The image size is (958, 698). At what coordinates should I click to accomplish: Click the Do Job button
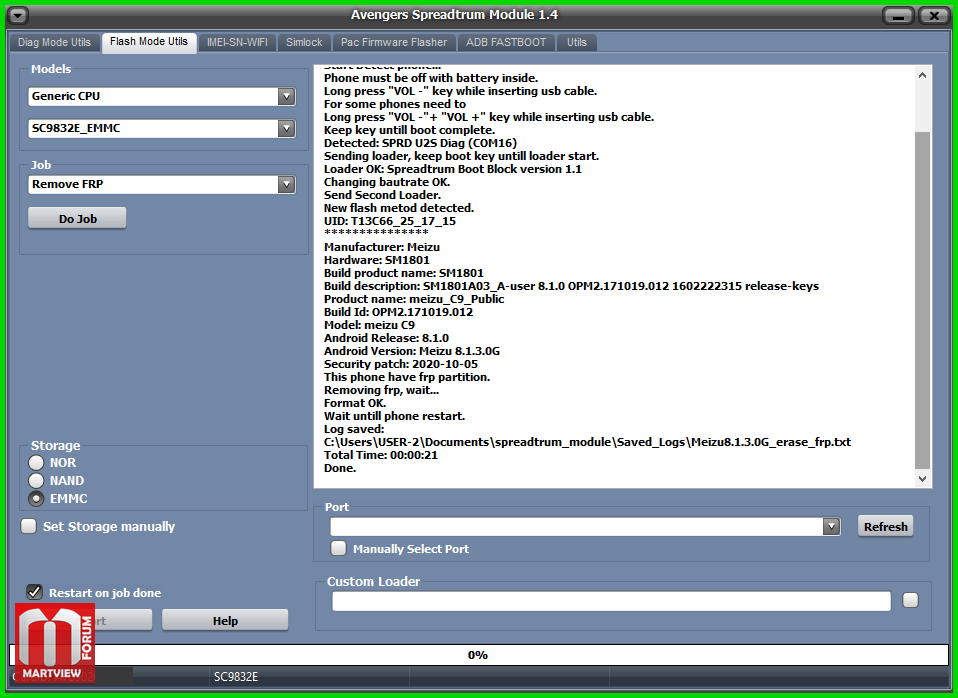(78, 219)
